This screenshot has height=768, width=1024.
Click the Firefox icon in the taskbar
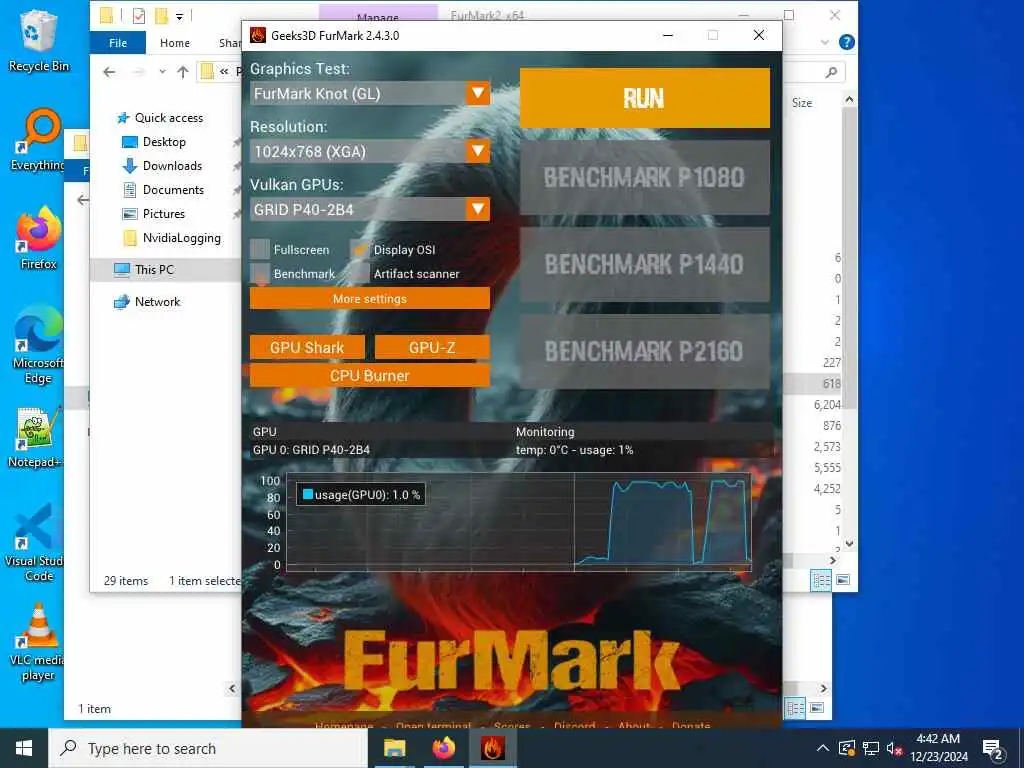click(x=443, y=748)
